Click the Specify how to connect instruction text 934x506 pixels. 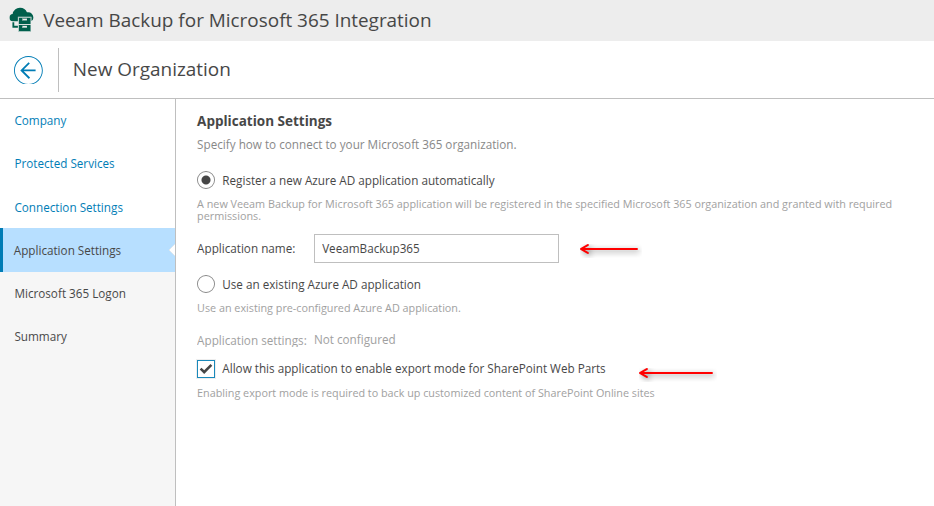coord(356,145)
